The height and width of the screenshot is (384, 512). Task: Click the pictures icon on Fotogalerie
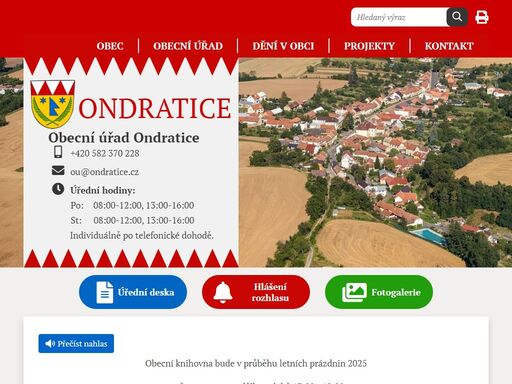tap(354, 292)
